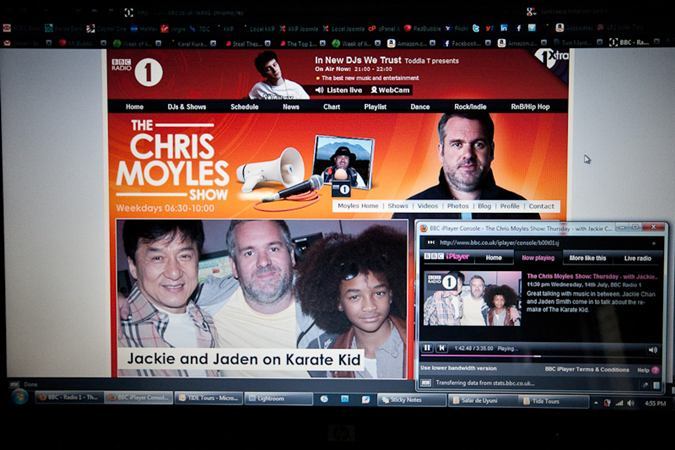This screenshot has height=450, width=675.
Task: Open the WebCam link in the header
Action: (x=390, y=90)
